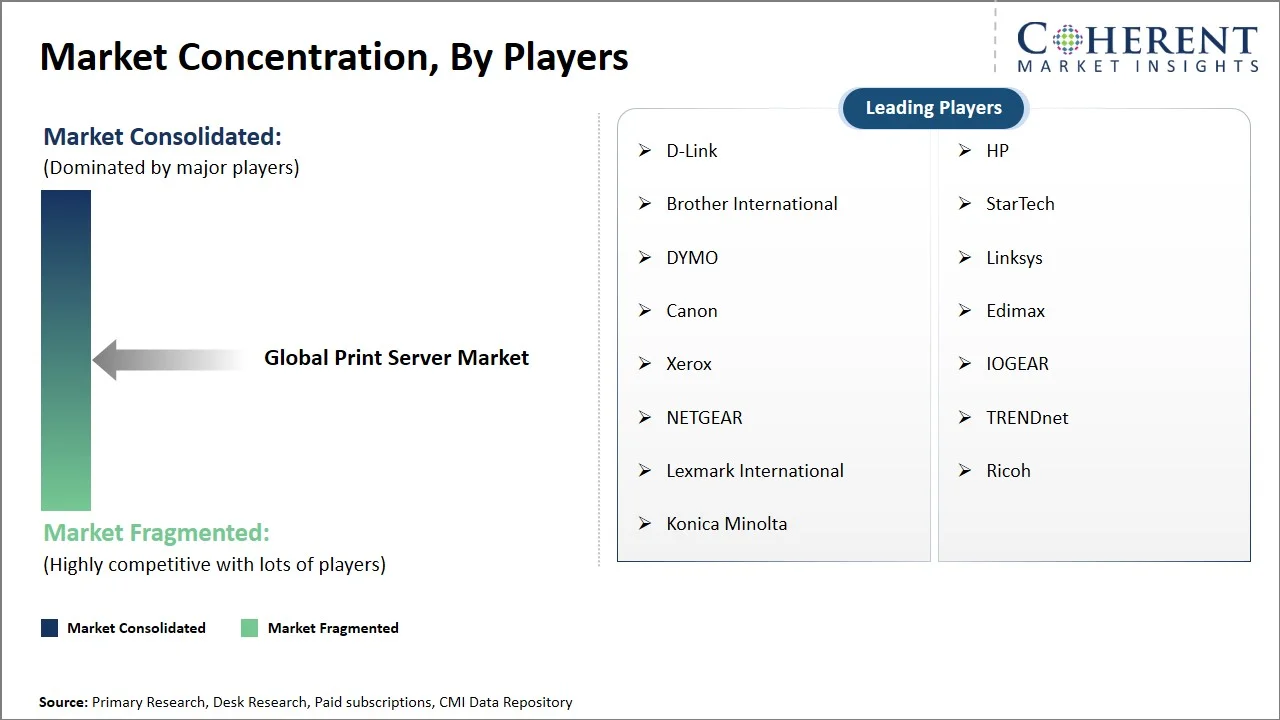Click the arrow bullet beside Ricoh
The image size is (1280, 720).
click(965, 471)
